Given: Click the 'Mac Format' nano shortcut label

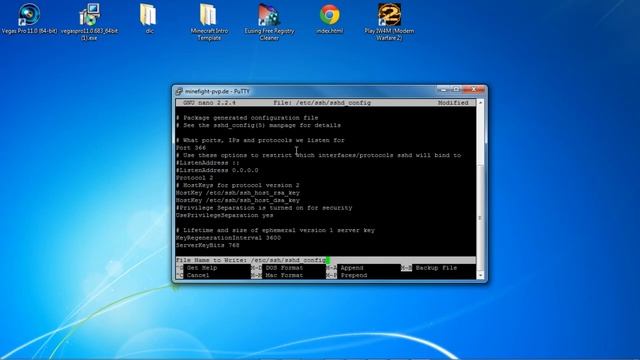Looking at the screenshot, I should click(x=284, y=276).
